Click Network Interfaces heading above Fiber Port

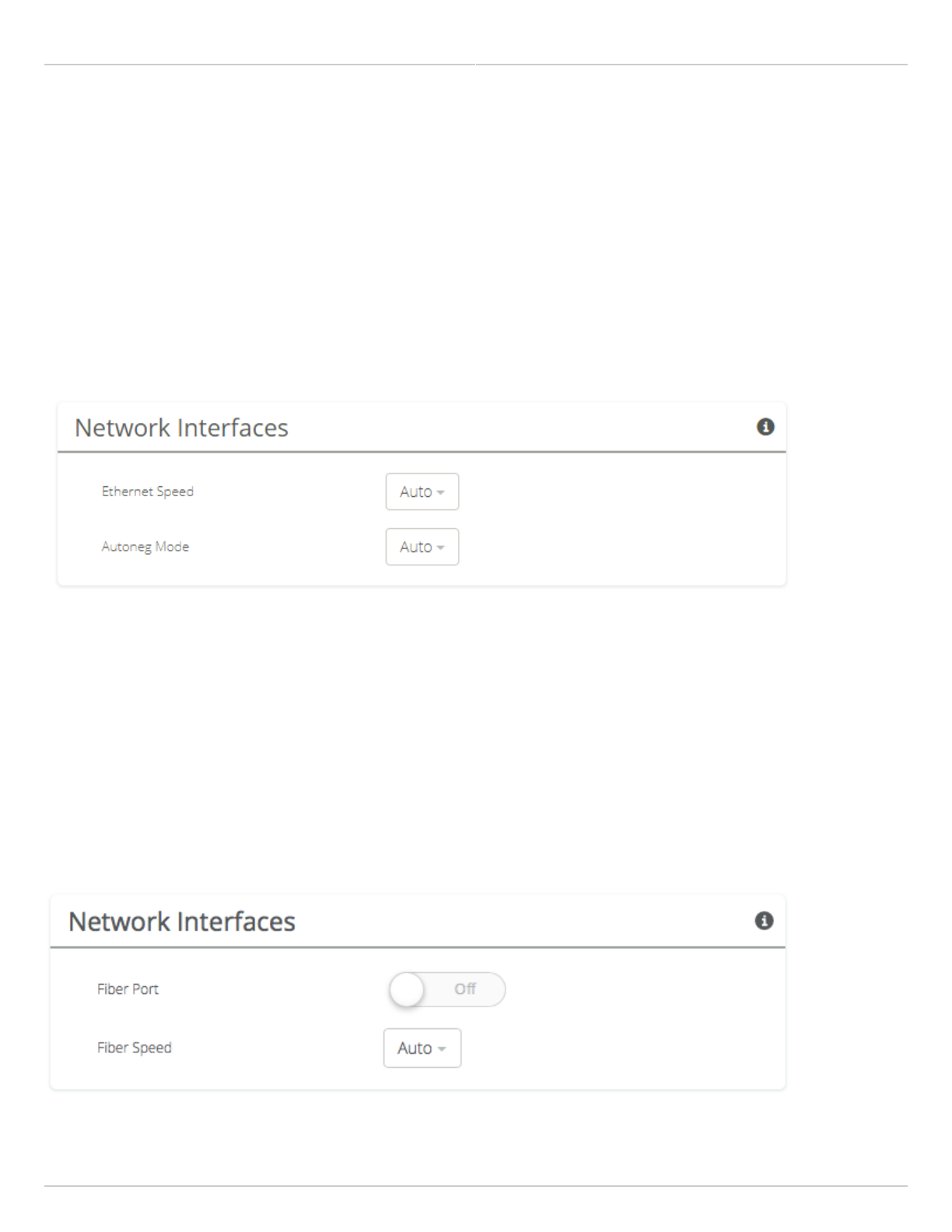(182, 922)
